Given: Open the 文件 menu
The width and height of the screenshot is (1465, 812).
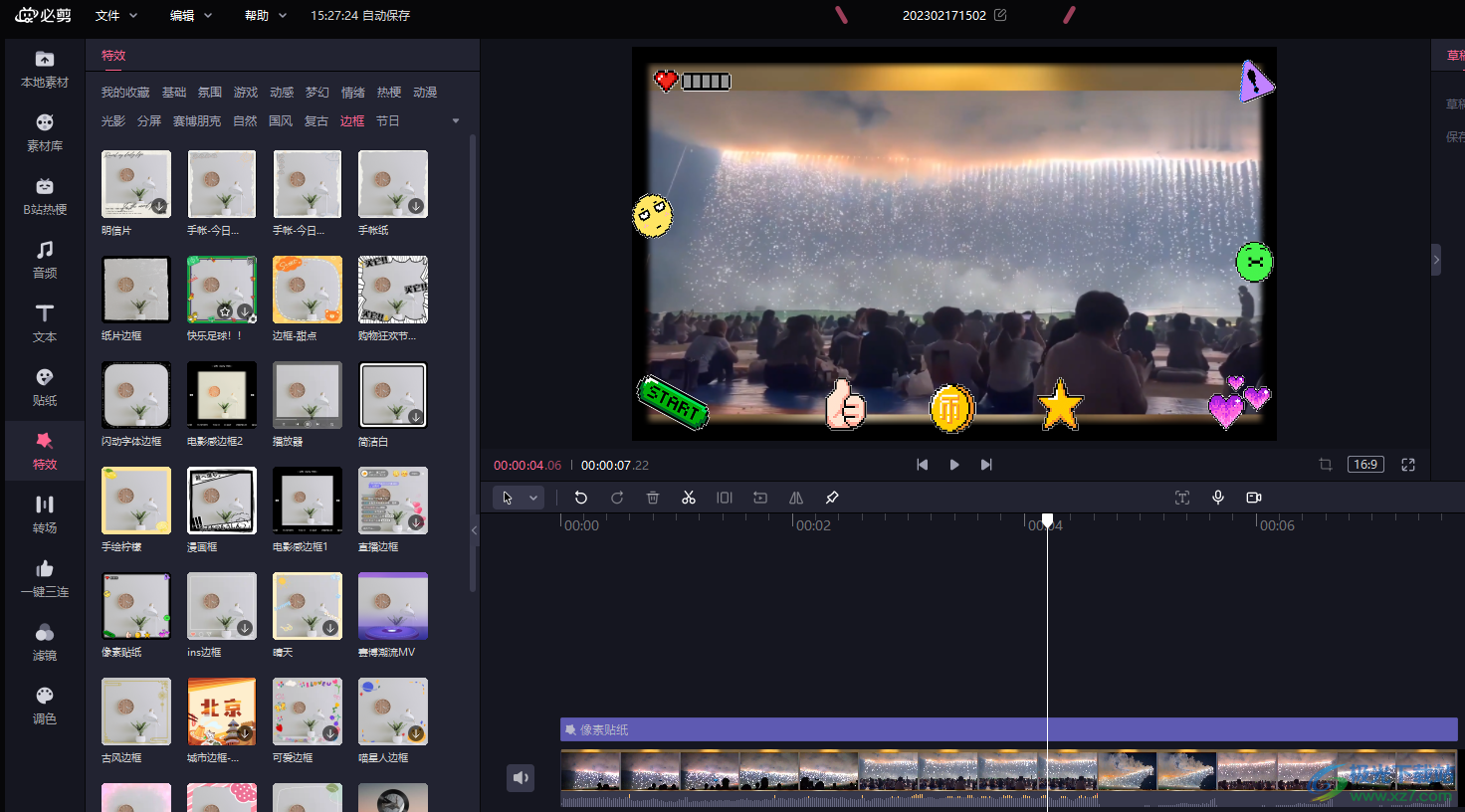Looking at the screenshot, I should click(116, 15).
